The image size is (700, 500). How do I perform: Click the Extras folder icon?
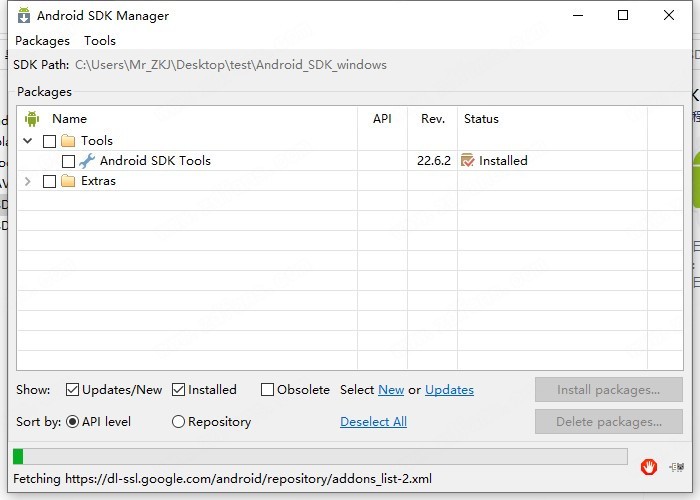pyautogui.click(x=68, y=181)
